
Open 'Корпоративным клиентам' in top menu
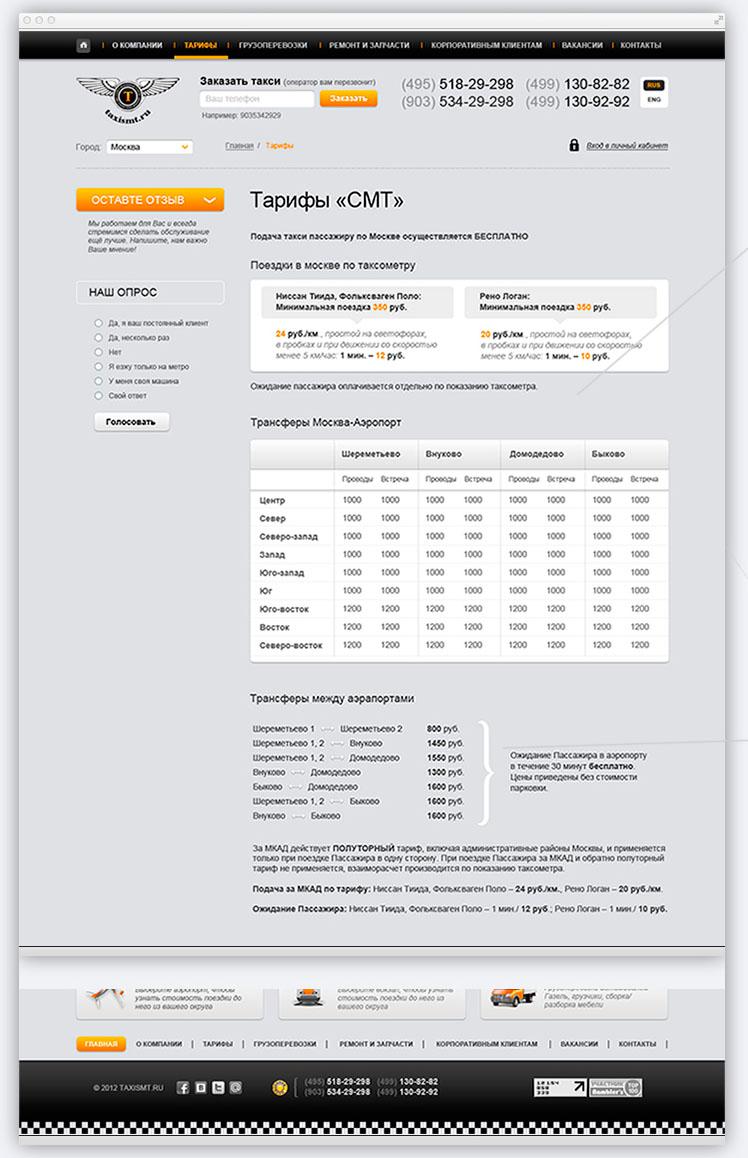(x=487, y=45)
